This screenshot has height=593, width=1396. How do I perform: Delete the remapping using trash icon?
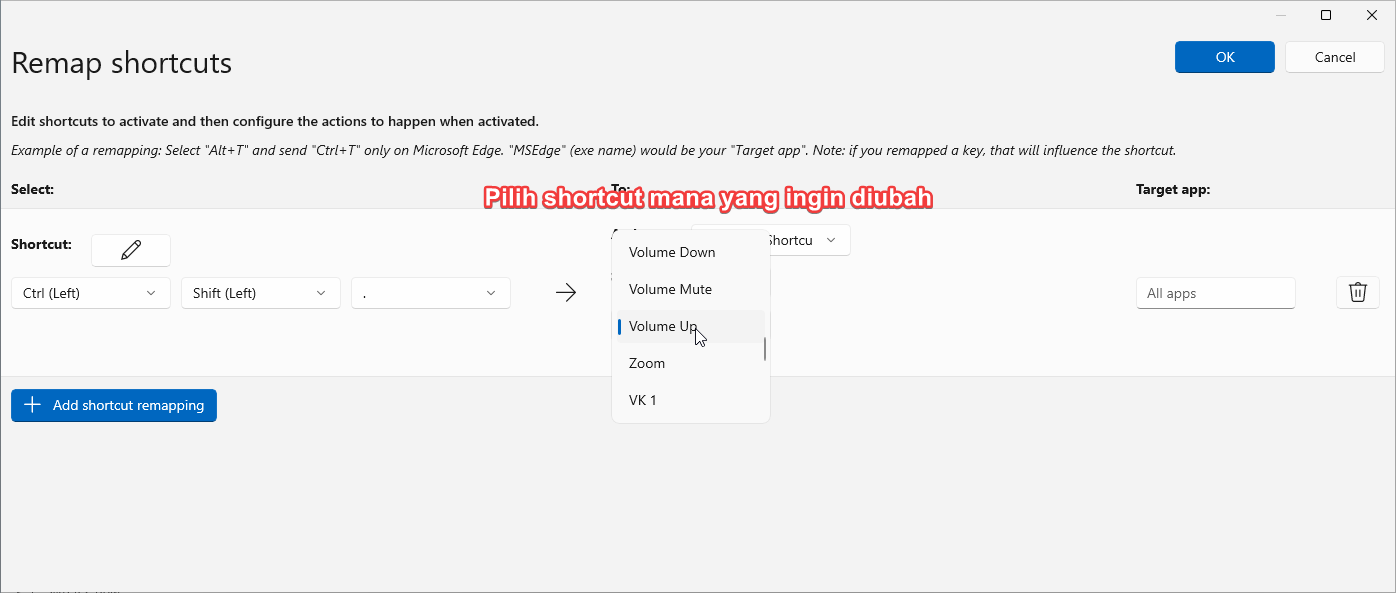[1357, 292]
